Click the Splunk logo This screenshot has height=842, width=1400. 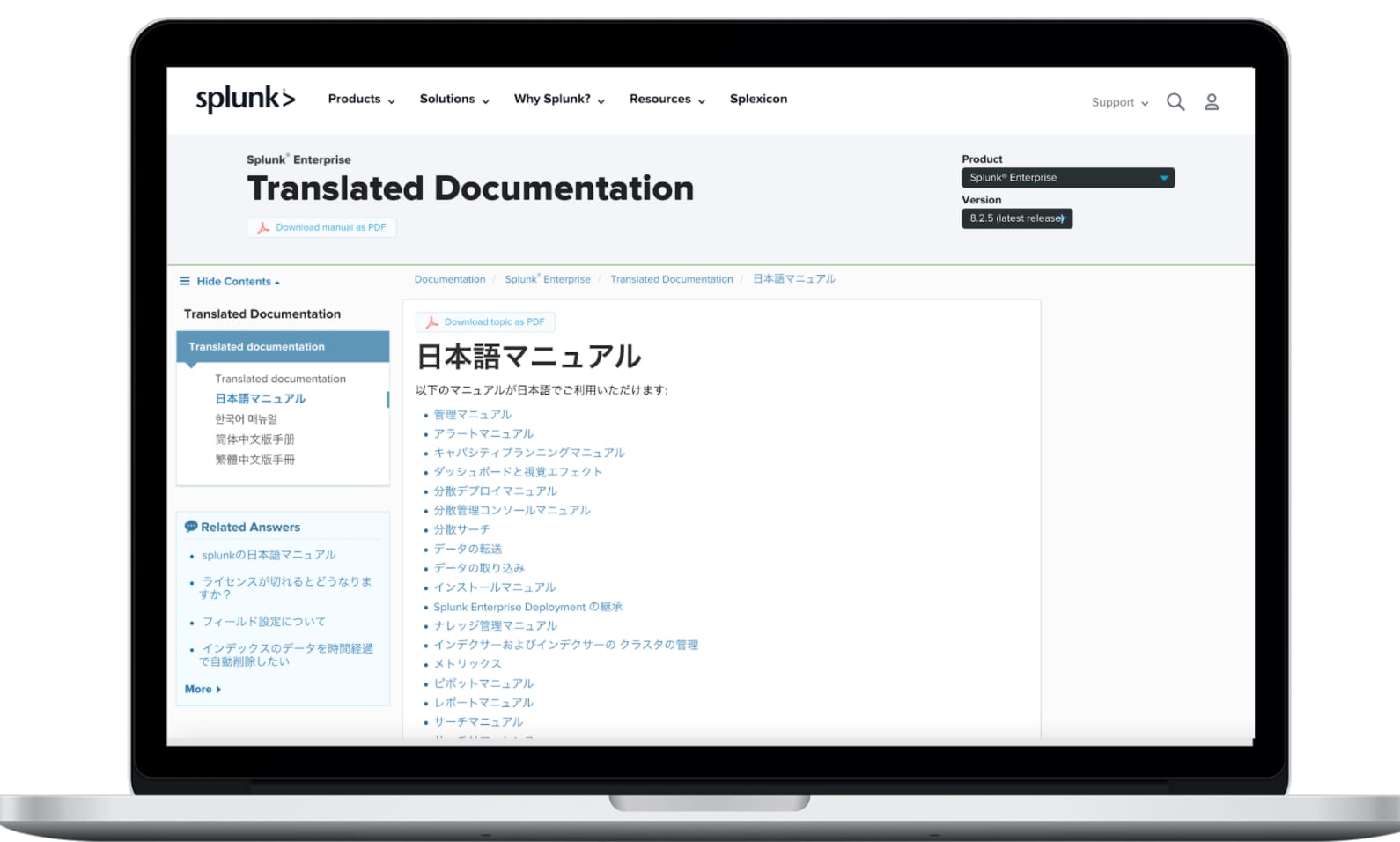click(x=245, y=99)
